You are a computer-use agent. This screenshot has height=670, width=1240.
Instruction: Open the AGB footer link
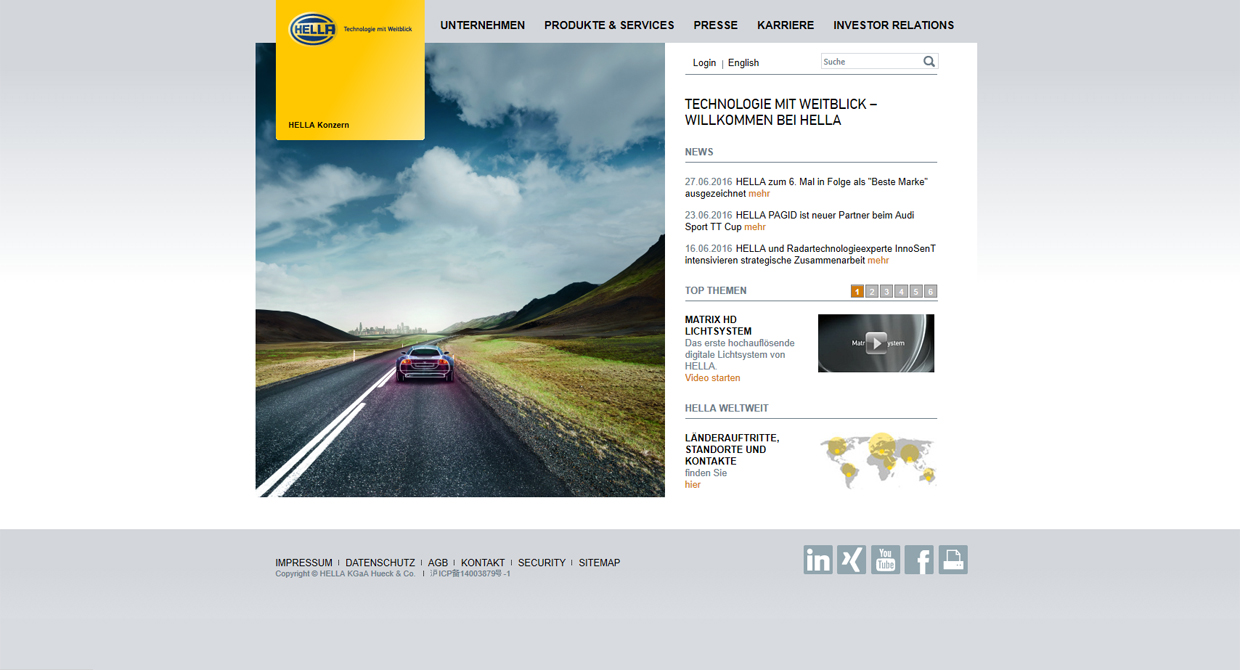click(438, 563)
